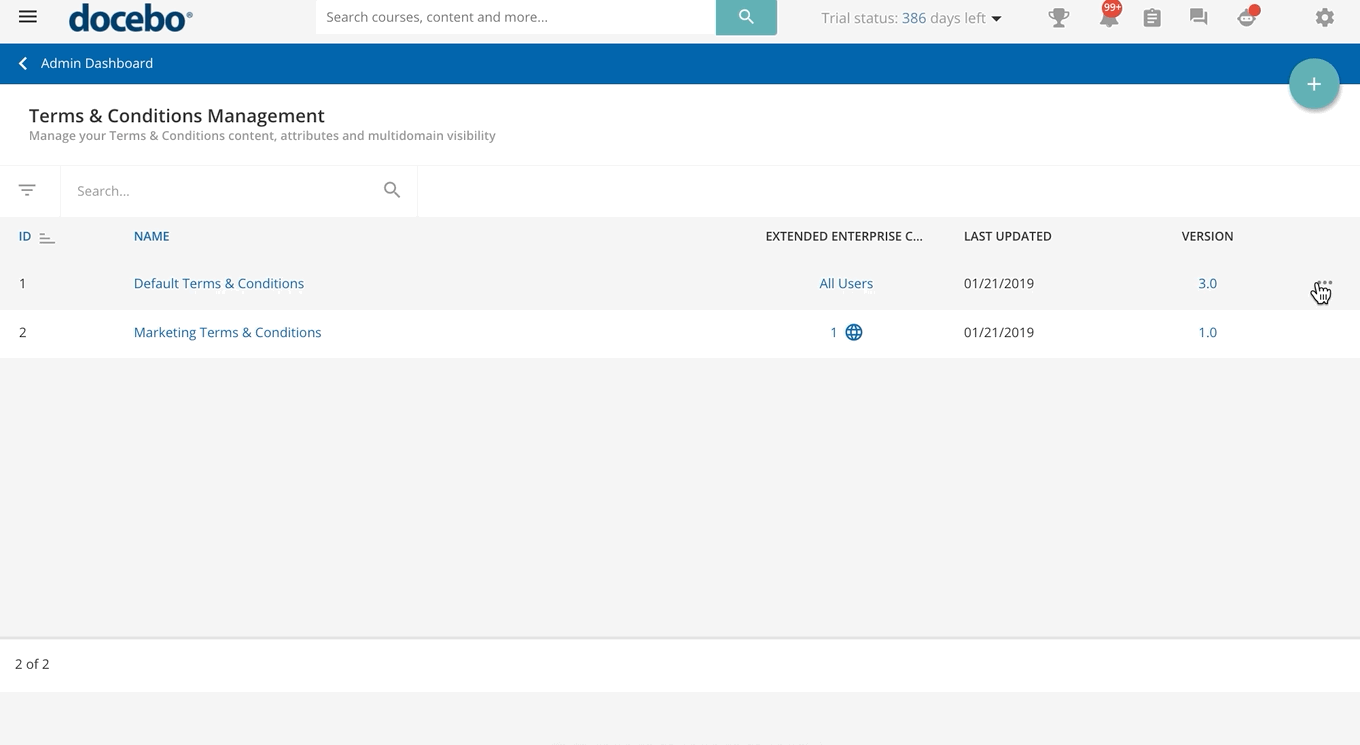Open the clipboard tasks icon
Screen dimensions: 1360x745
[1152, 18]
